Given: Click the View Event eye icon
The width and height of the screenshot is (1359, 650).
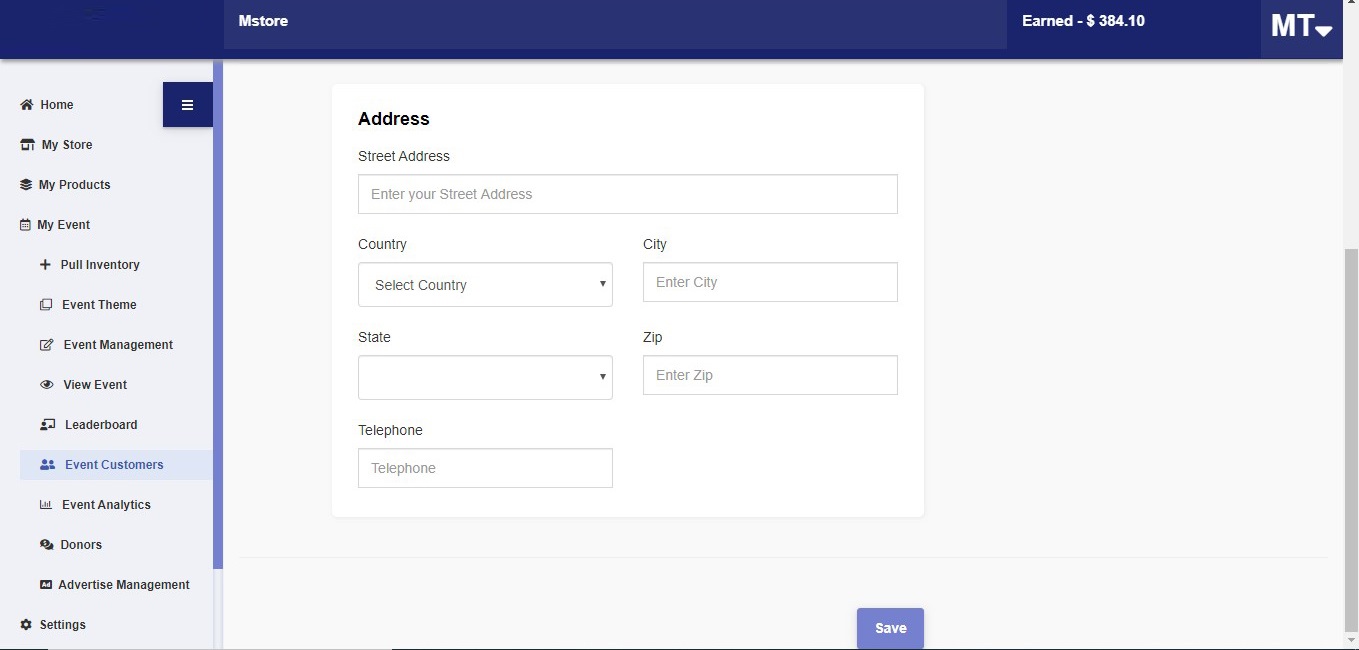Looking at the screenshot, I should pos(46,385).
